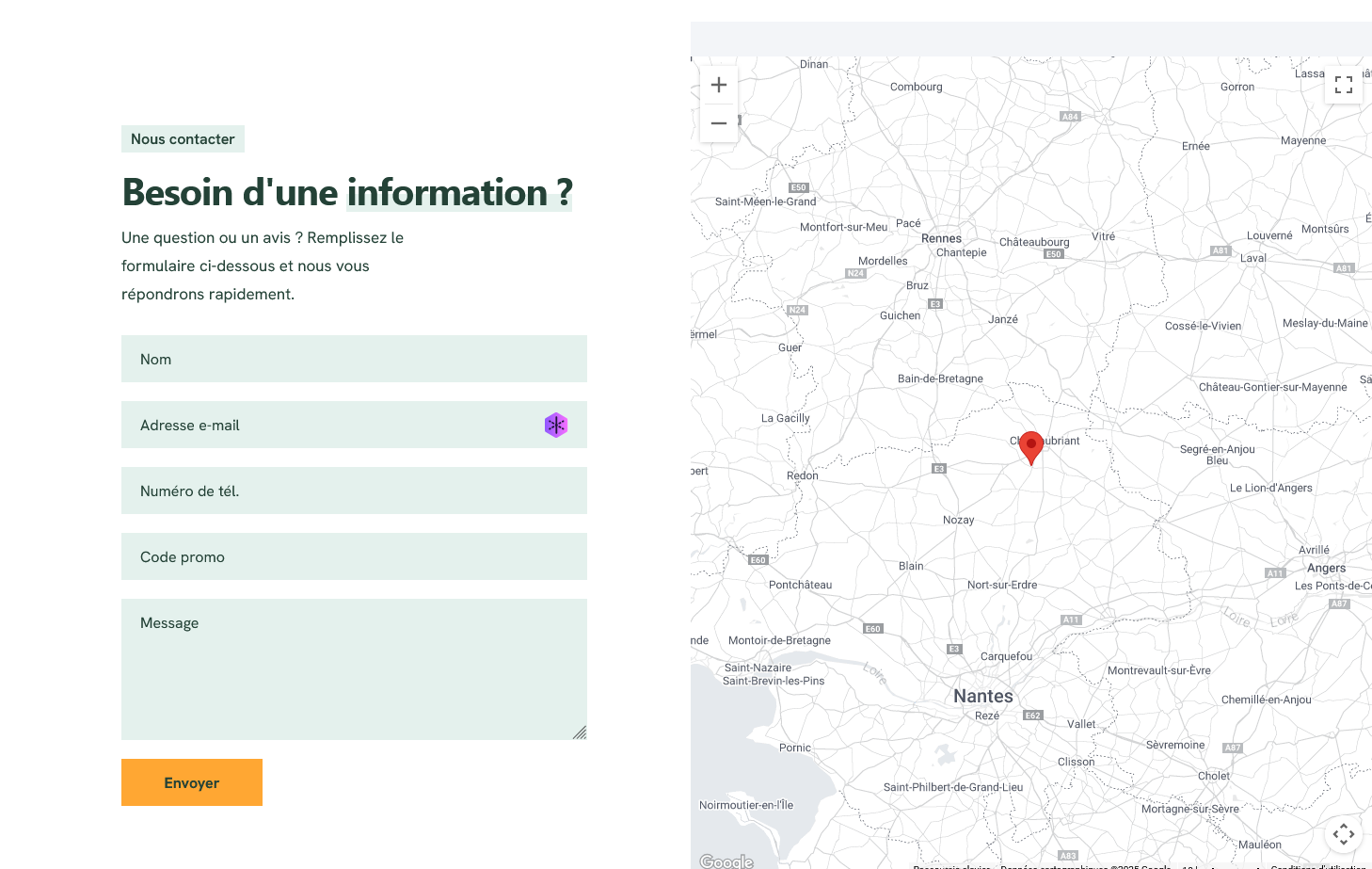This screenshot has width=1372, height=869.
Task: Click Saint-Philbert-de-Grand-Lieu on map
Action: tap(953, 787)
